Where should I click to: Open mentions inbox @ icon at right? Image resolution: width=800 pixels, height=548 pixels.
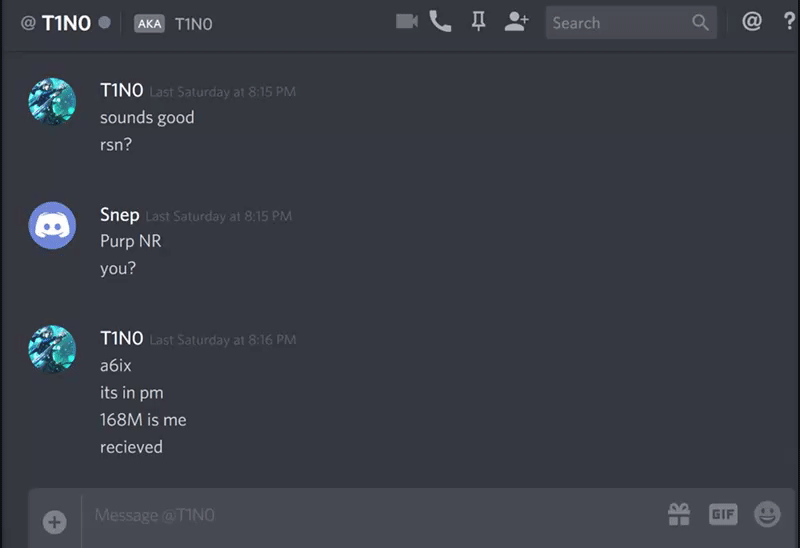tap(752, 21)
